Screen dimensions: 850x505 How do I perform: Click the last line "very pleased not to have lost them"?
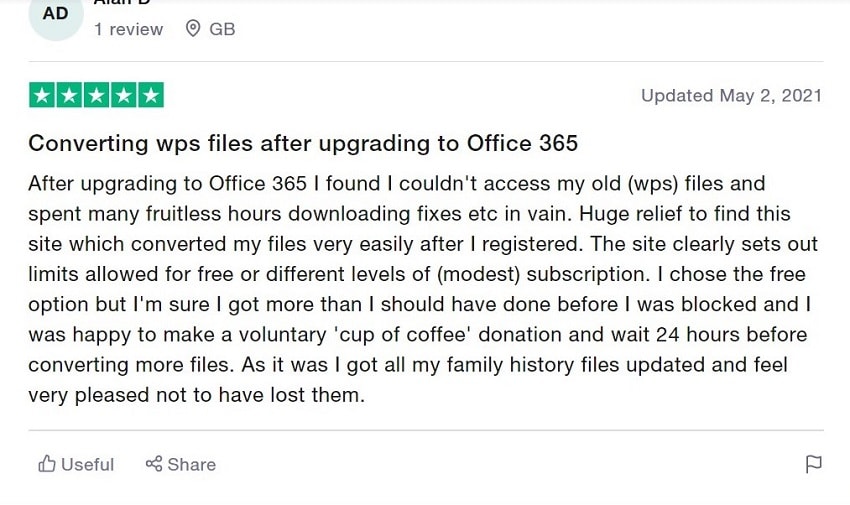(197, 395)
